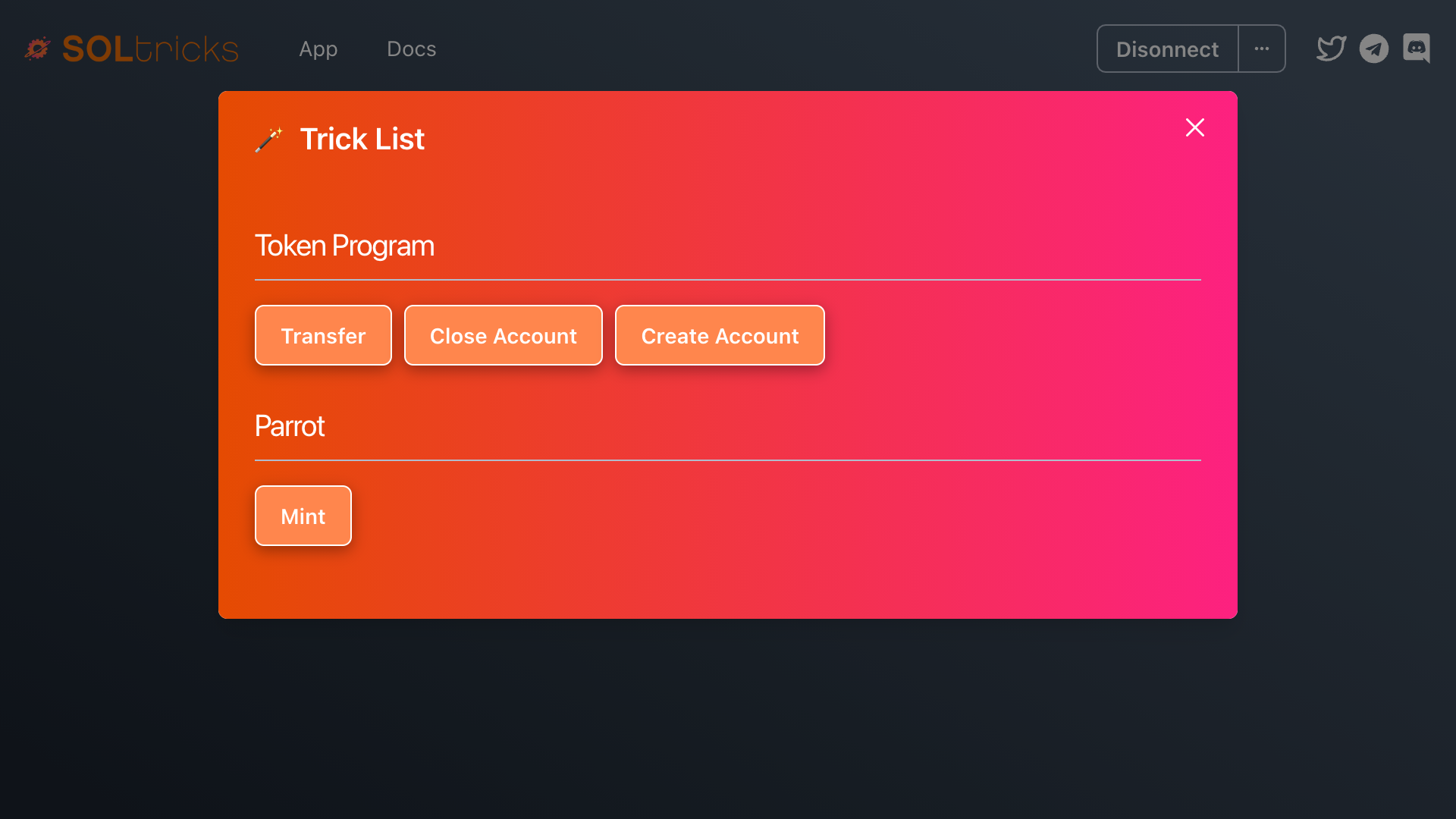Choose the Close Account trick
The image size is (1456, 819).
503,335
